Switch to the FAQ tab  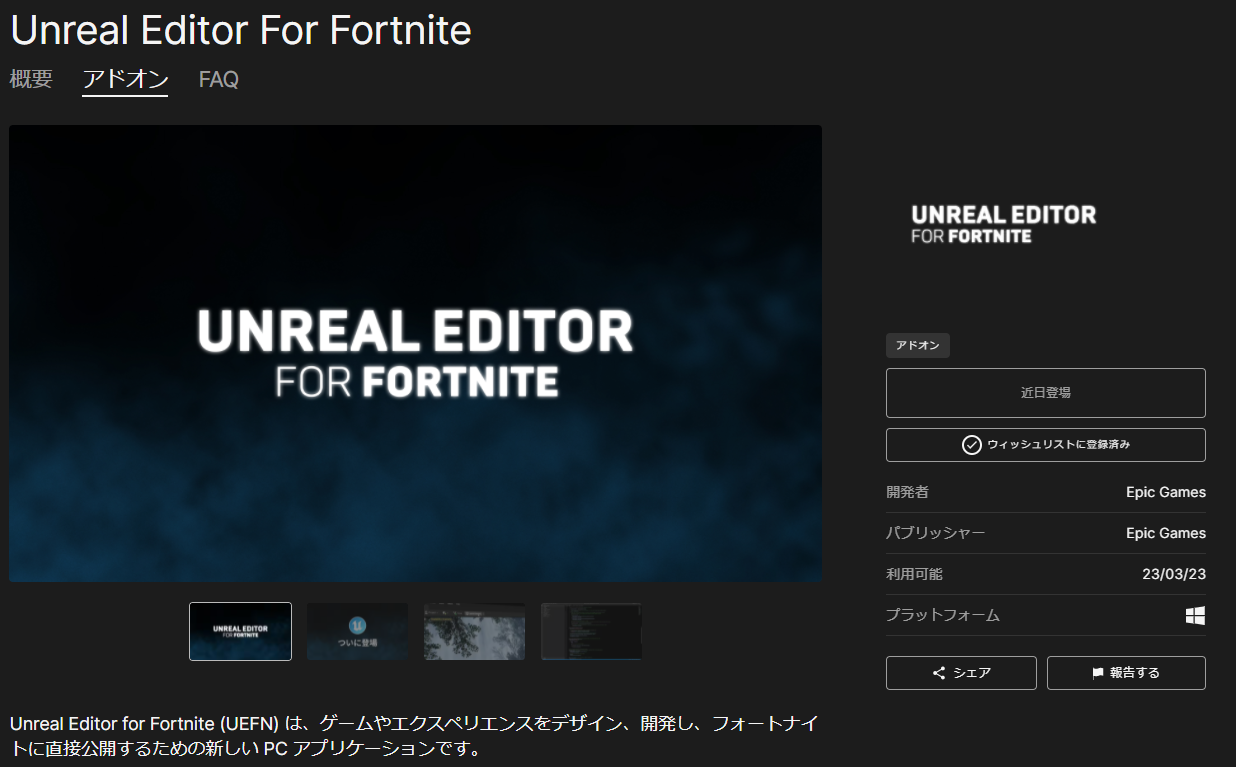218,80
